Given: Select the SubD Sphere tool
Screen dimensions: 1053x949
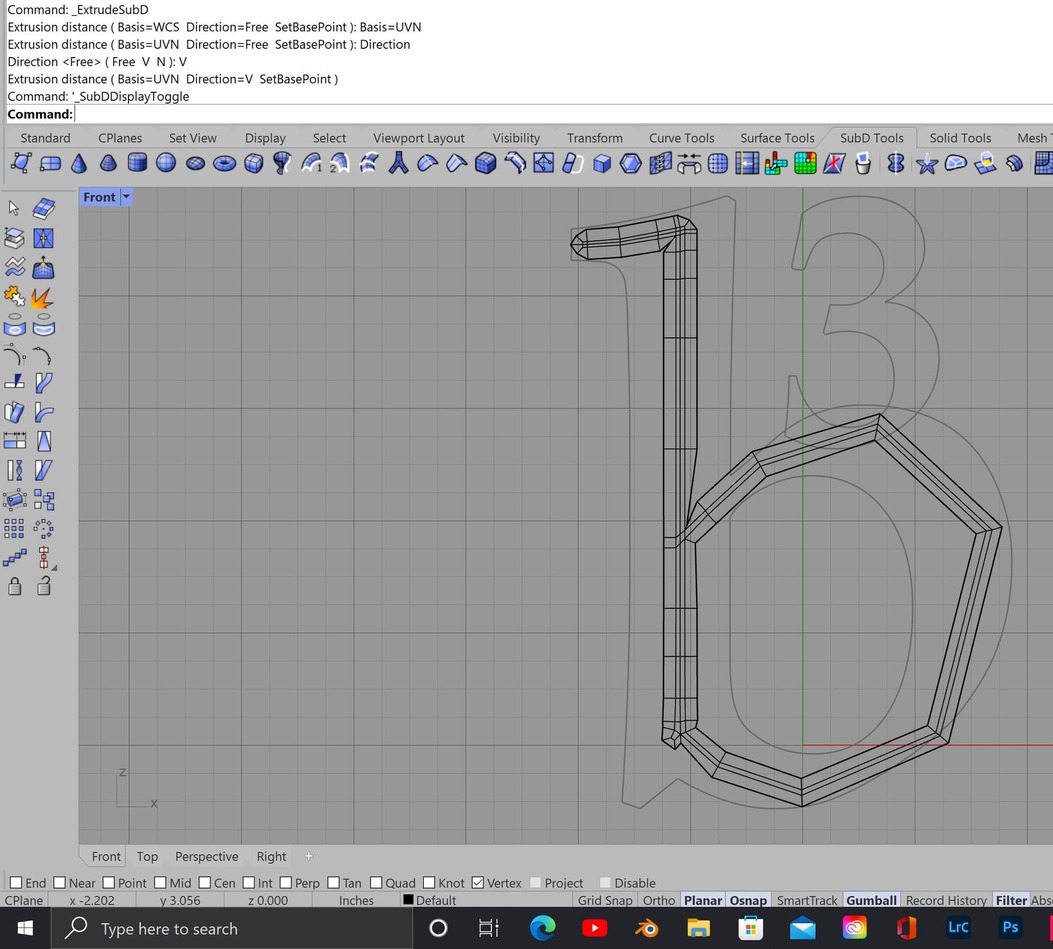Looking at the screenshot, I should [166, 163].
